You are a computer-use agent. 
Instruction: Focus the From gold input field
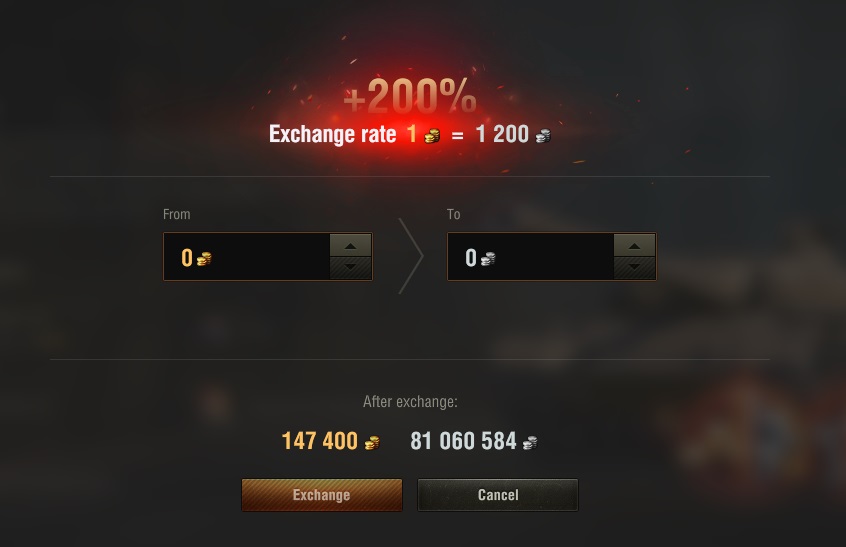[247, 257]
